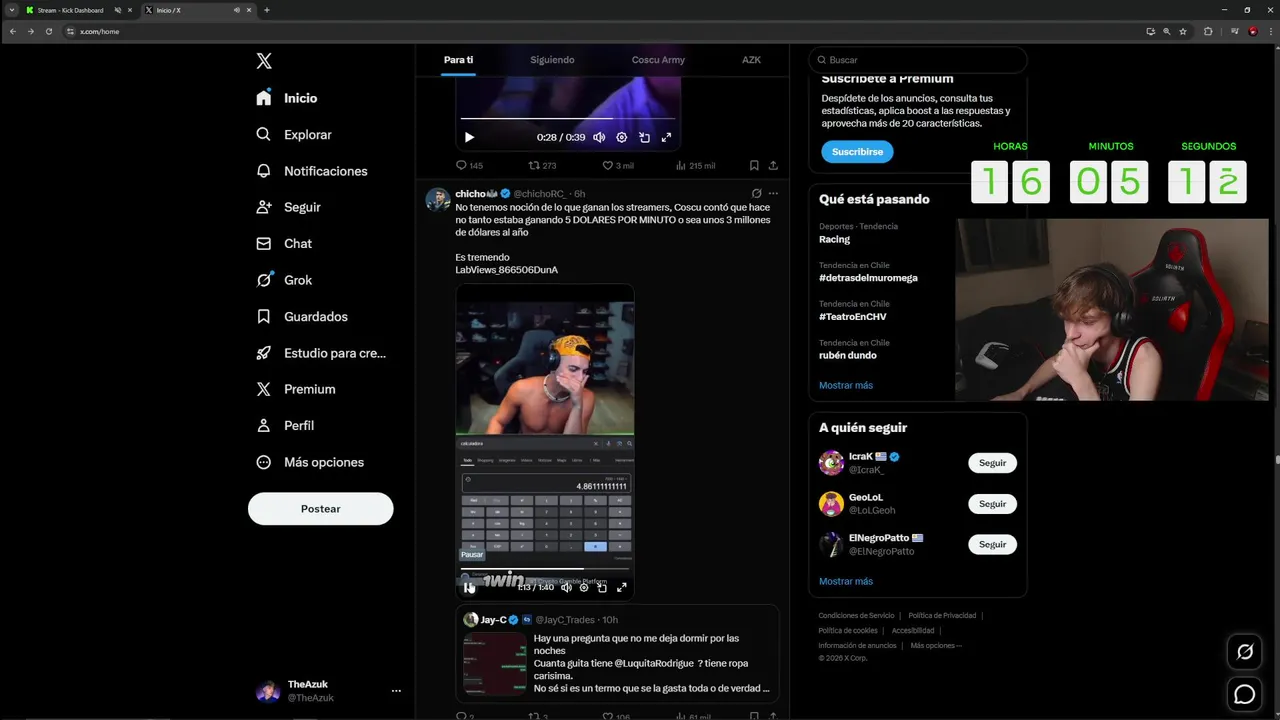This screenshot has height=720, width=1280.
Task: Click the Buscar search field
Action: [918, 60]
